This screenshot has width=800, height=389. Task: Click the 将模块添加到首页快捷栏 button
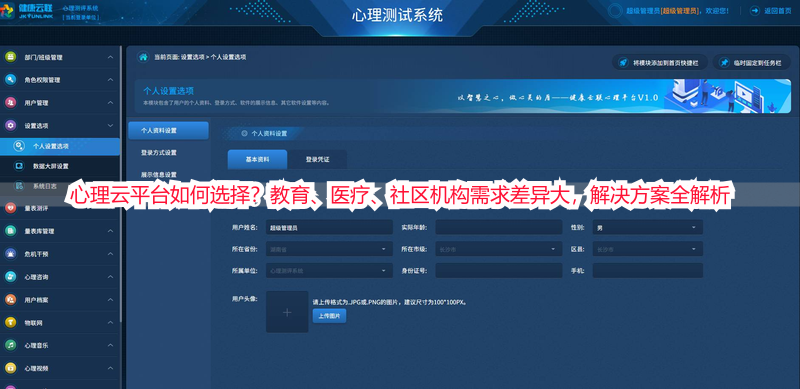(660, 63)
